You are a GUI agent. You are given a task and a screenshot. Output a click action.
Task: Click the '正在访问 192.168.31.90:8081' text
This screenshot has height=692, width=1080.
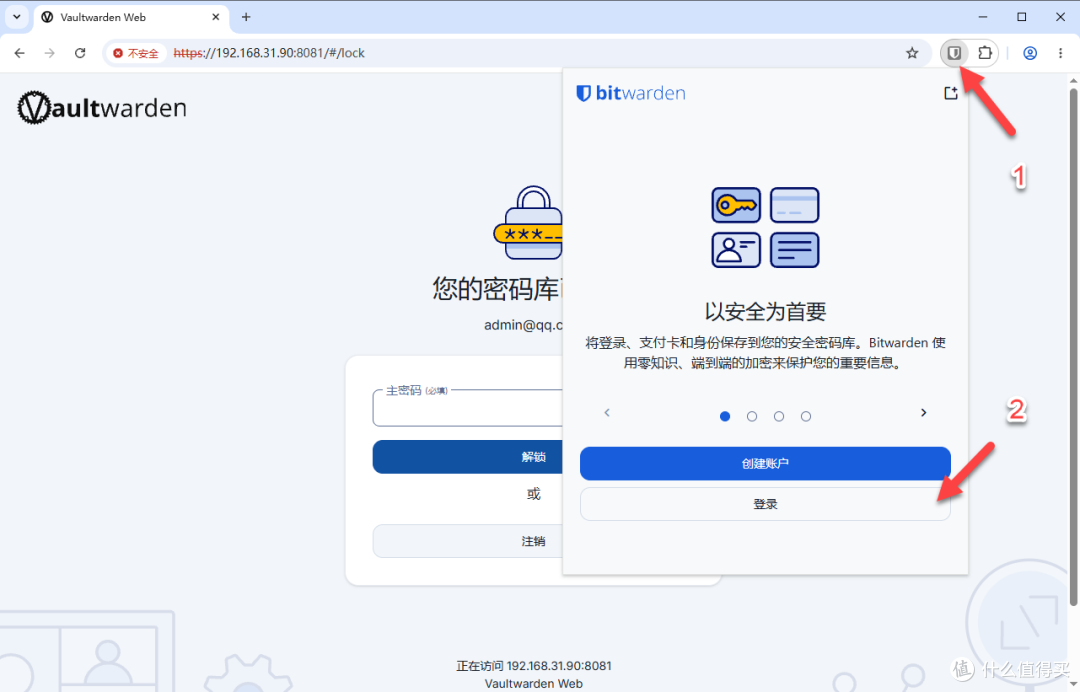click(534, 666)
